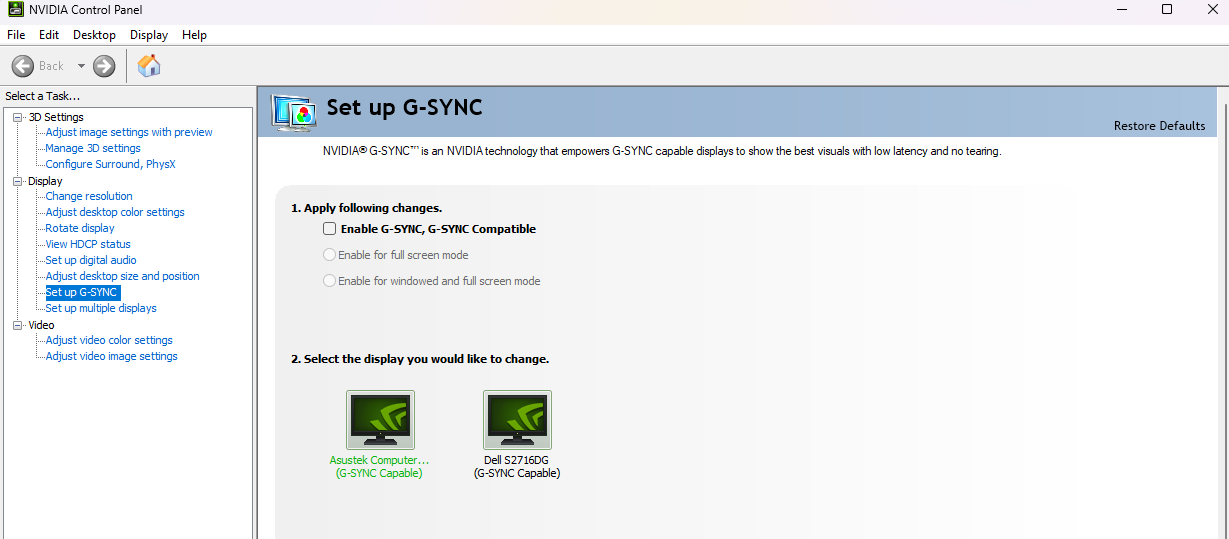Image resolution: width=1229 pixels, height=539 pixels.
Task: Click the vertical scrollbar on right
Action: 1222,300
